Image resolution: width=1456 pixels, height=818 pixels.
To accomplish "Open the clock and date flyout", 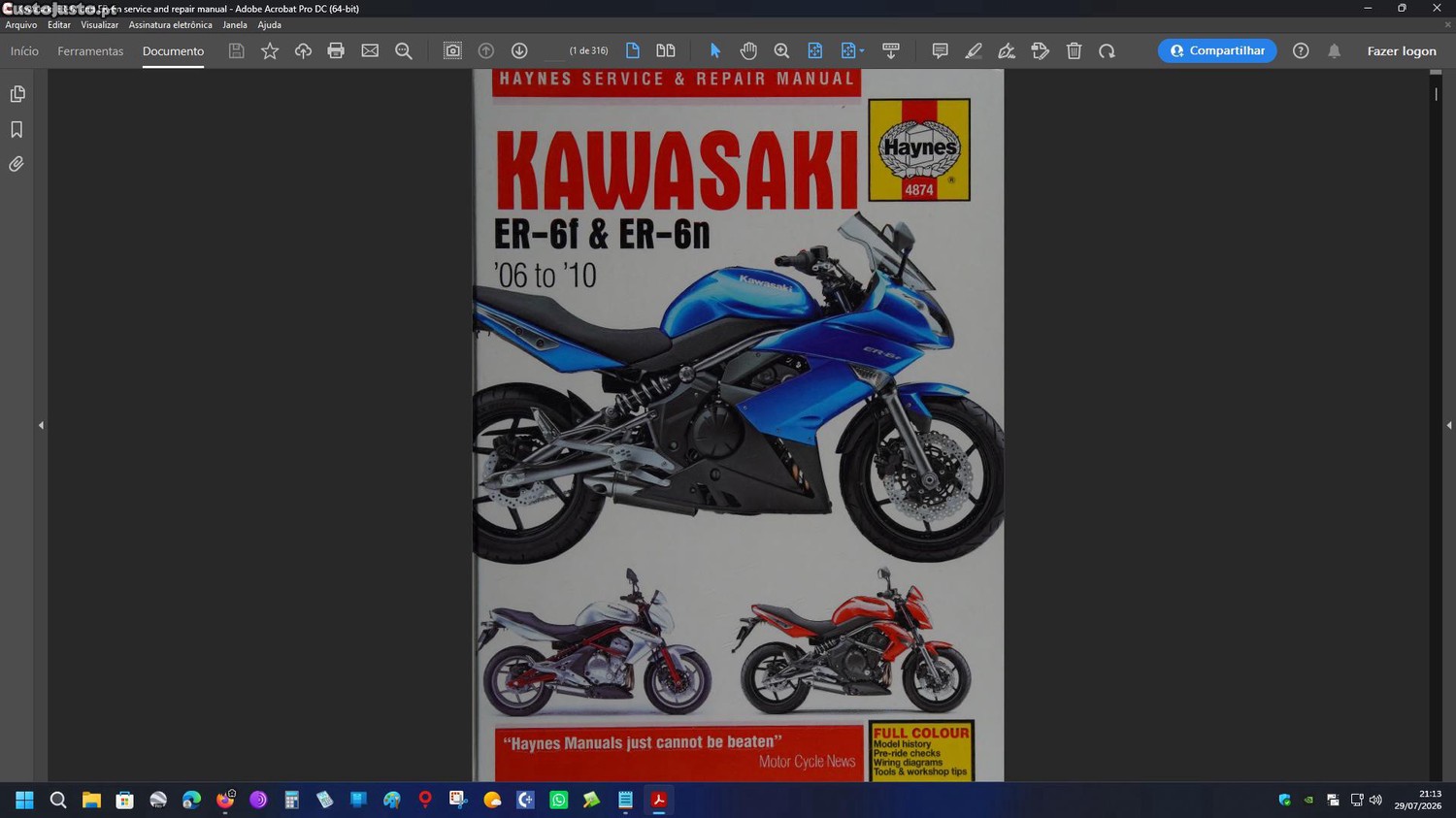I will 1418,800.
